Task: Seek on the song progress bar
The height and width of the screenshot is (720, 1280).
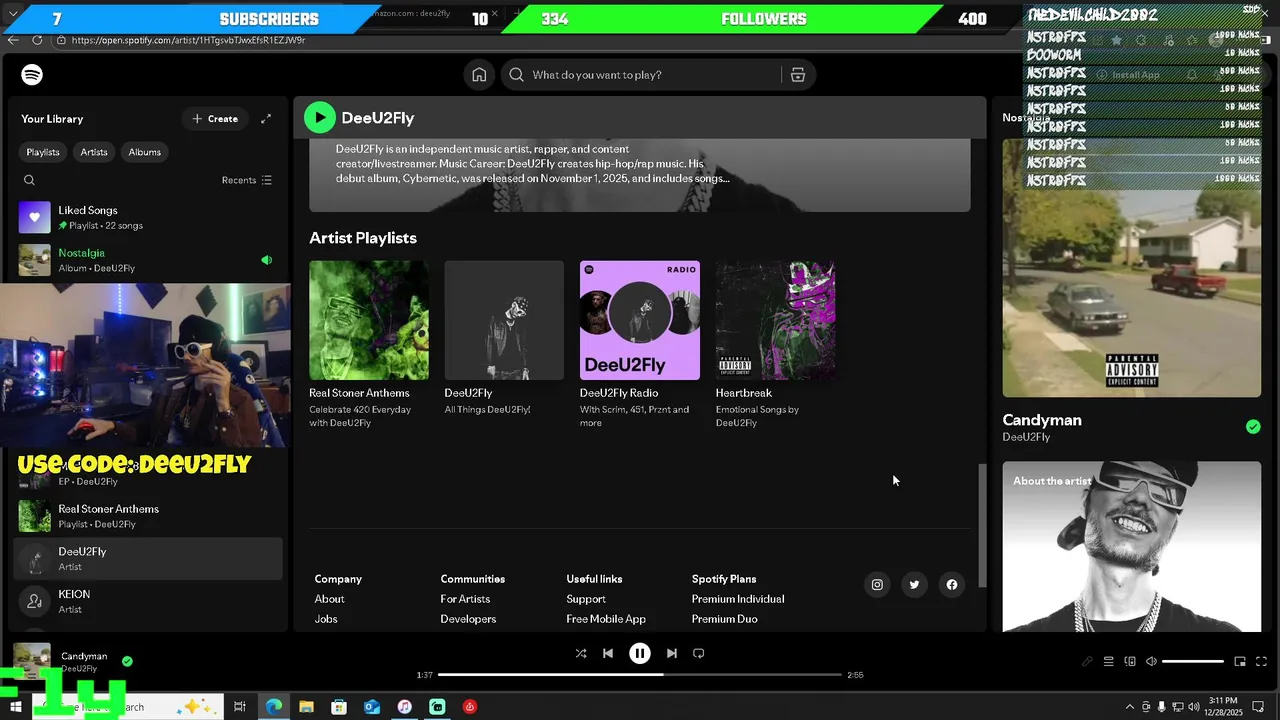Action: pos(640,675)
